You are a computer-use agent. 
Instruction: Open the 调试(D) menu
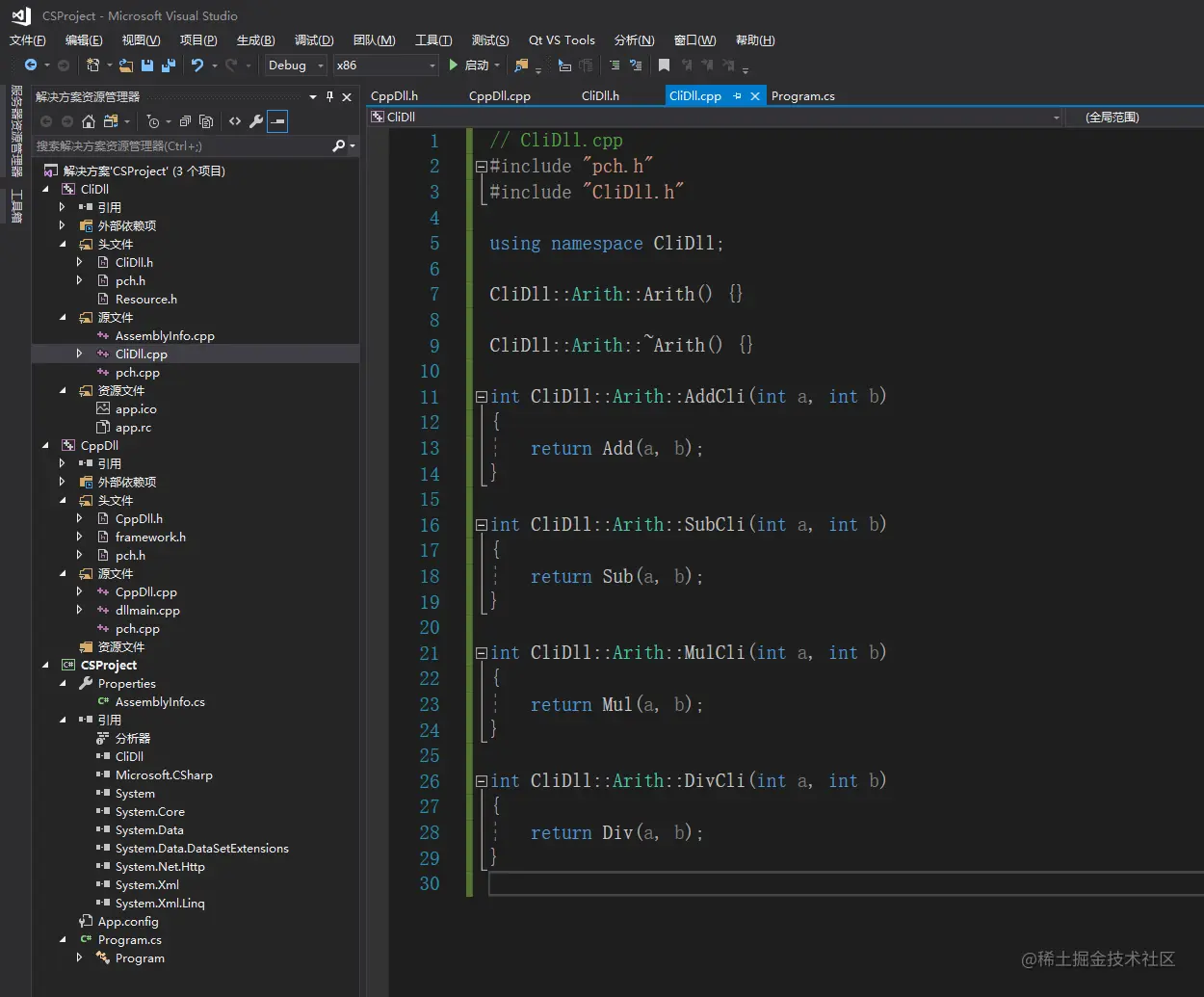314,40
